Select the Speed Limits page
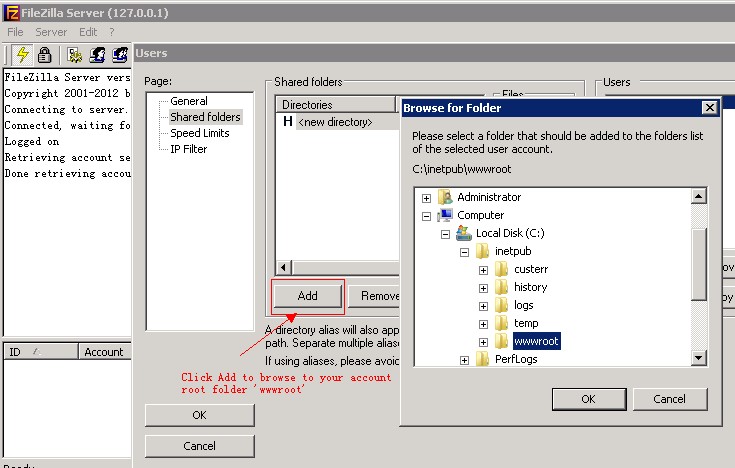735x468 pixels. tap(199, 133)
